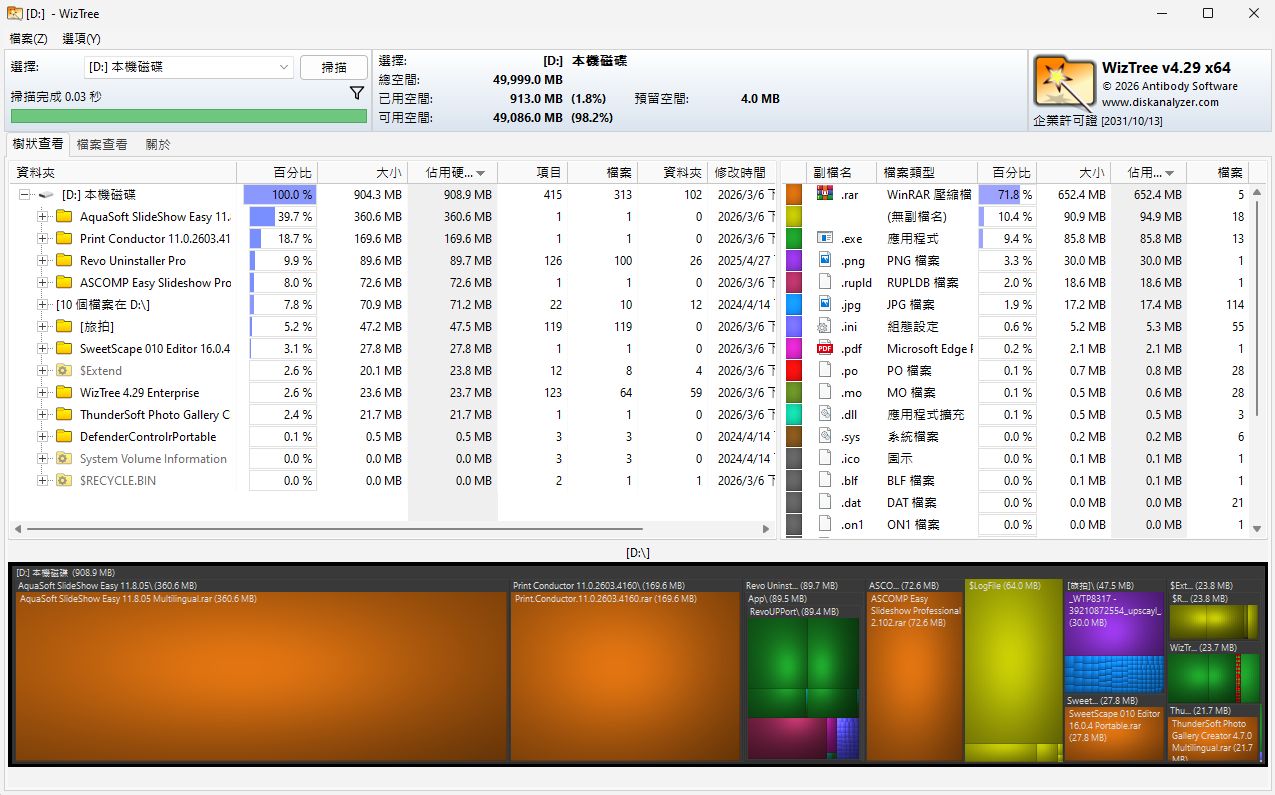This screenshot has height=795, width=1275.
Task: Click the 360.6 MB size cell
Action: click(x=363, y=217)
